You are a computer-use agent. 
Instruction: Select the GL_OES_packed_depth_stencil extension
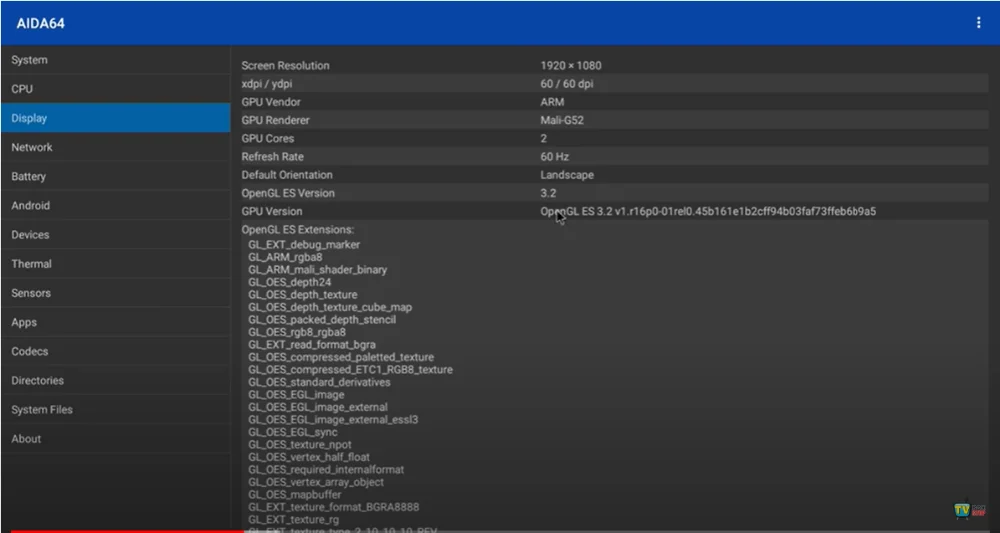[x=322, y=319]
